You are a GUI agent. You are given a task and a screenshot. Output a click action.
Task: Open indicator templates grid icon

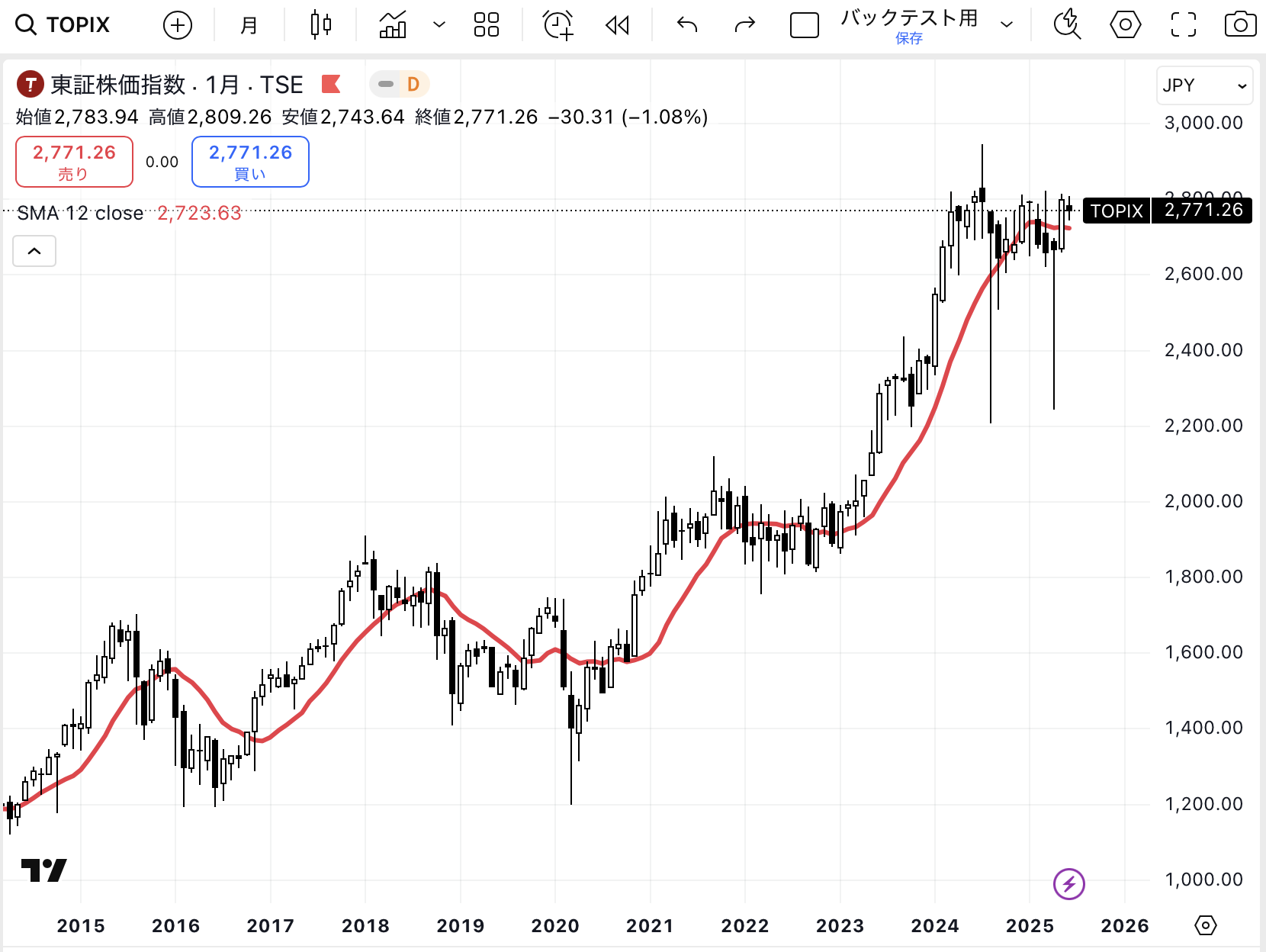(x=487, y=25)
